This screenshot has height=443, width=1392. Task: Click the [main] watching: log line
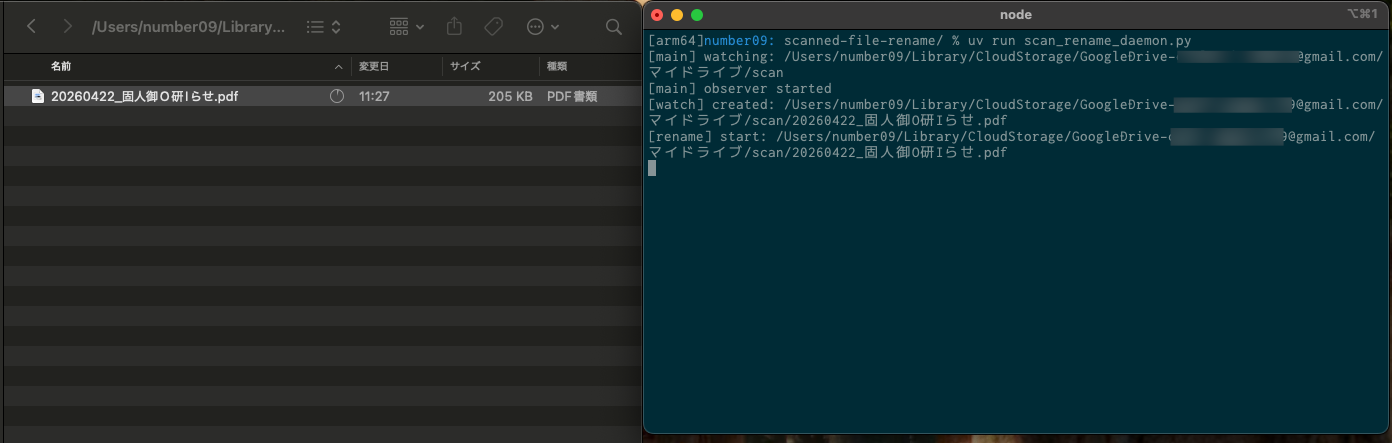click(x=1016, y=64)
